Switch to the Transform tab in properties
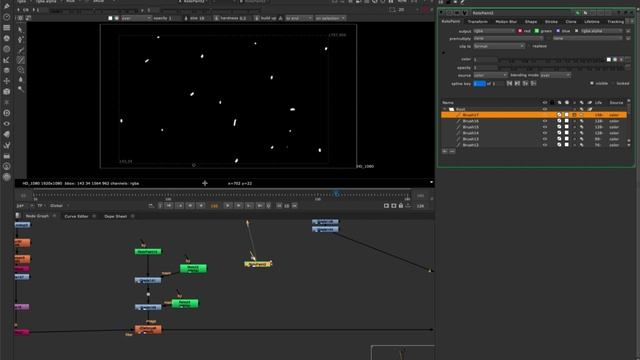Viewport: 640px width, 360px height. [x=478, y=22]
